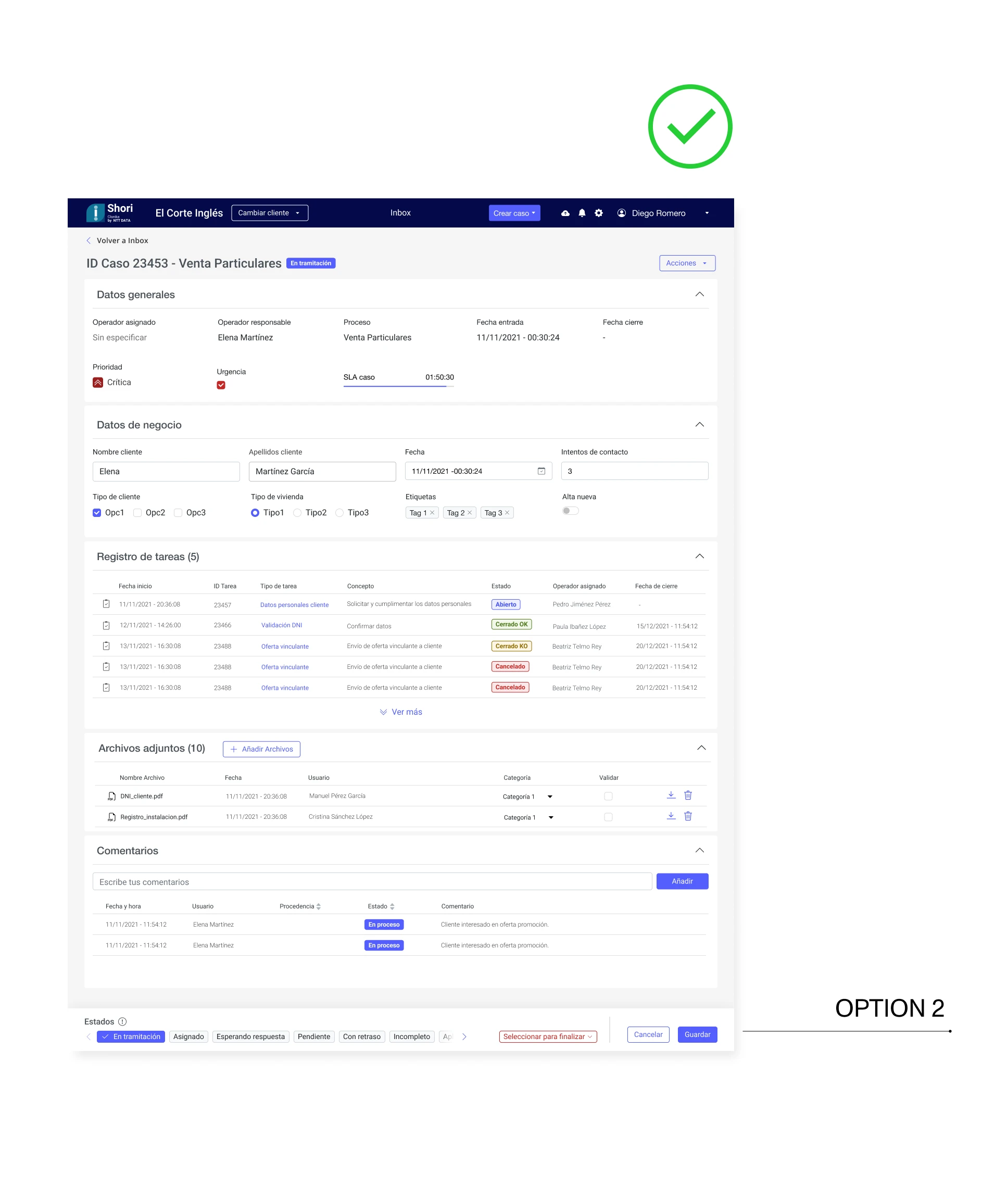Click task icon for Cerrado KO row
The image size is (1008, 1177).
[x=106, y=646]
